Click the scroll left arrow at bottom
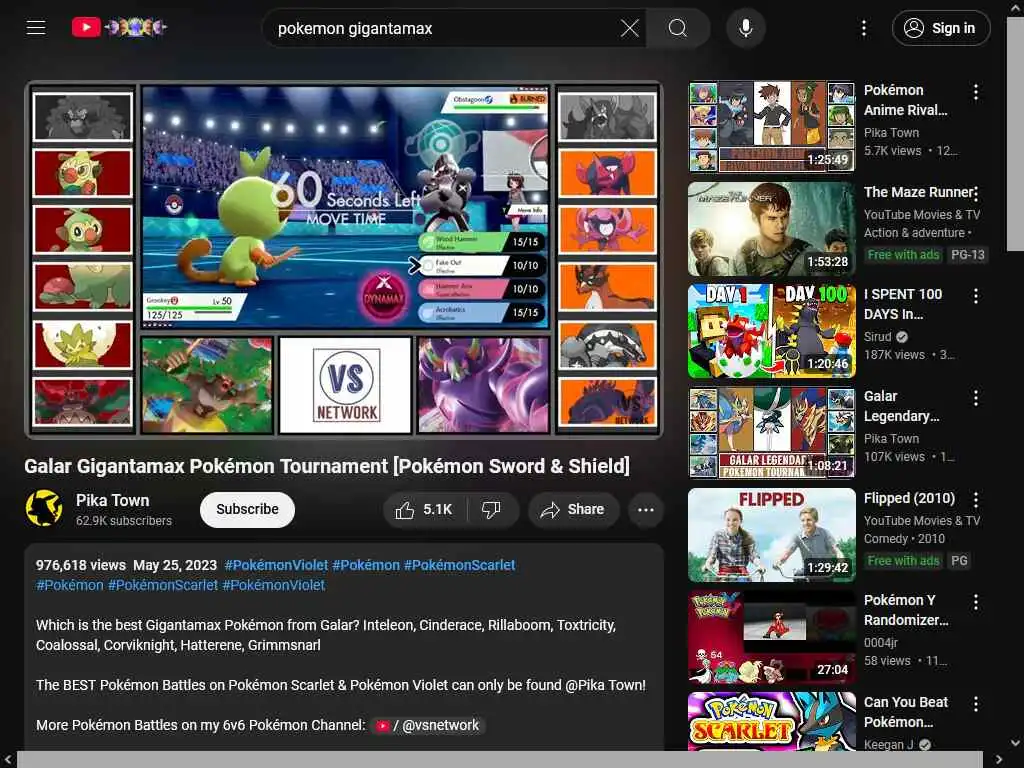Viewport: 1024px width, 768px height. coord(7,760)
